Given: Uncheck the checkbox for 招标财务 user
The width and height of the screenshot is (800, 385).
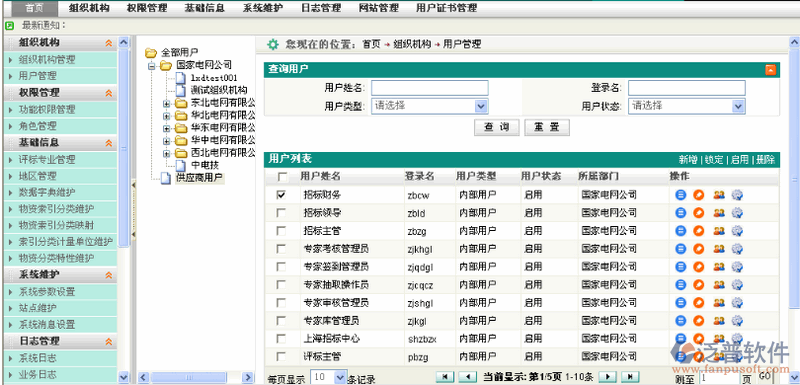Looking at the screenshot, I should (281, 195).
